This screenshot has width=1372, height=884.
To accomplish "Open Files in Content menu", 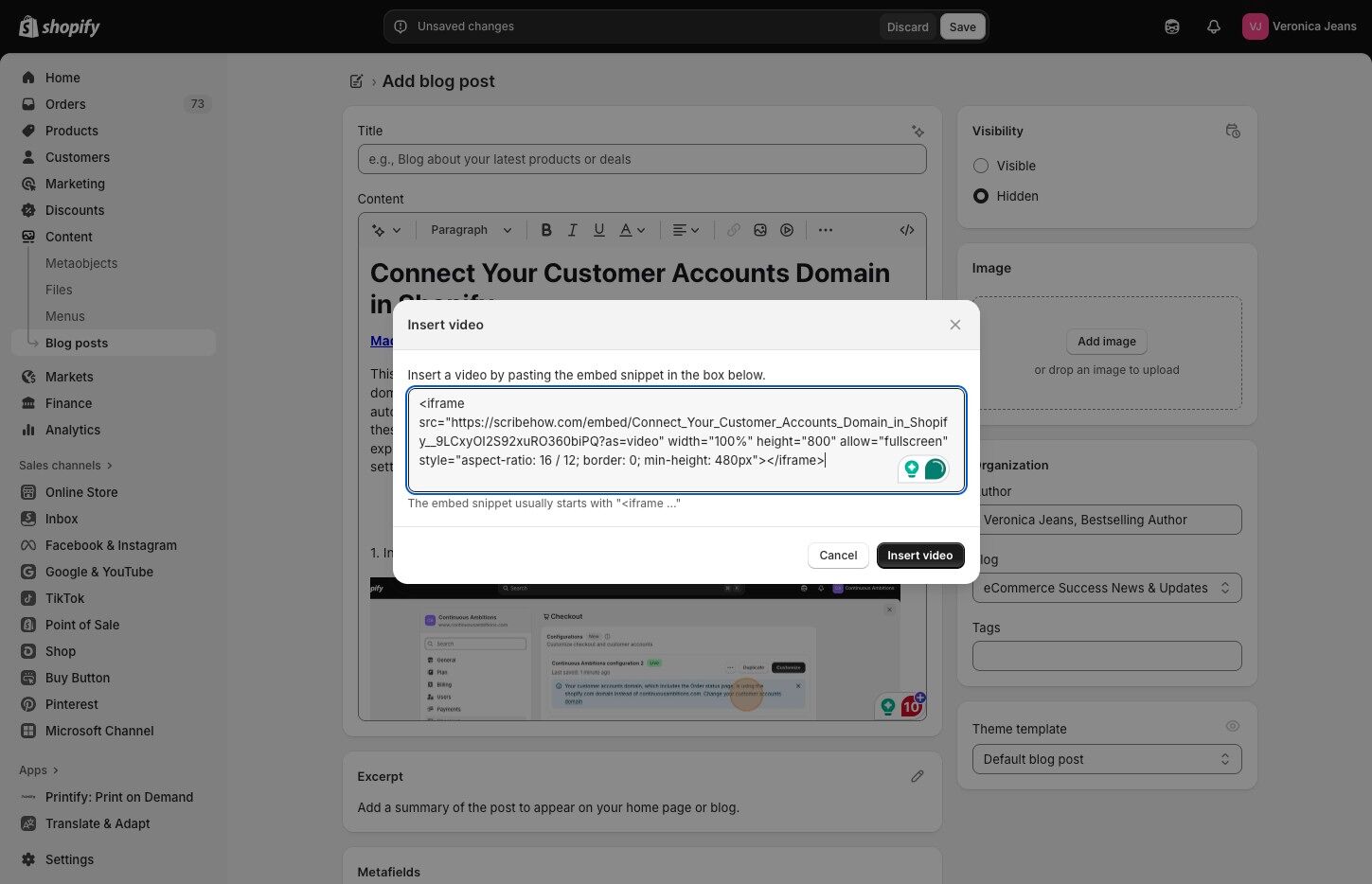I will (59, 290).
